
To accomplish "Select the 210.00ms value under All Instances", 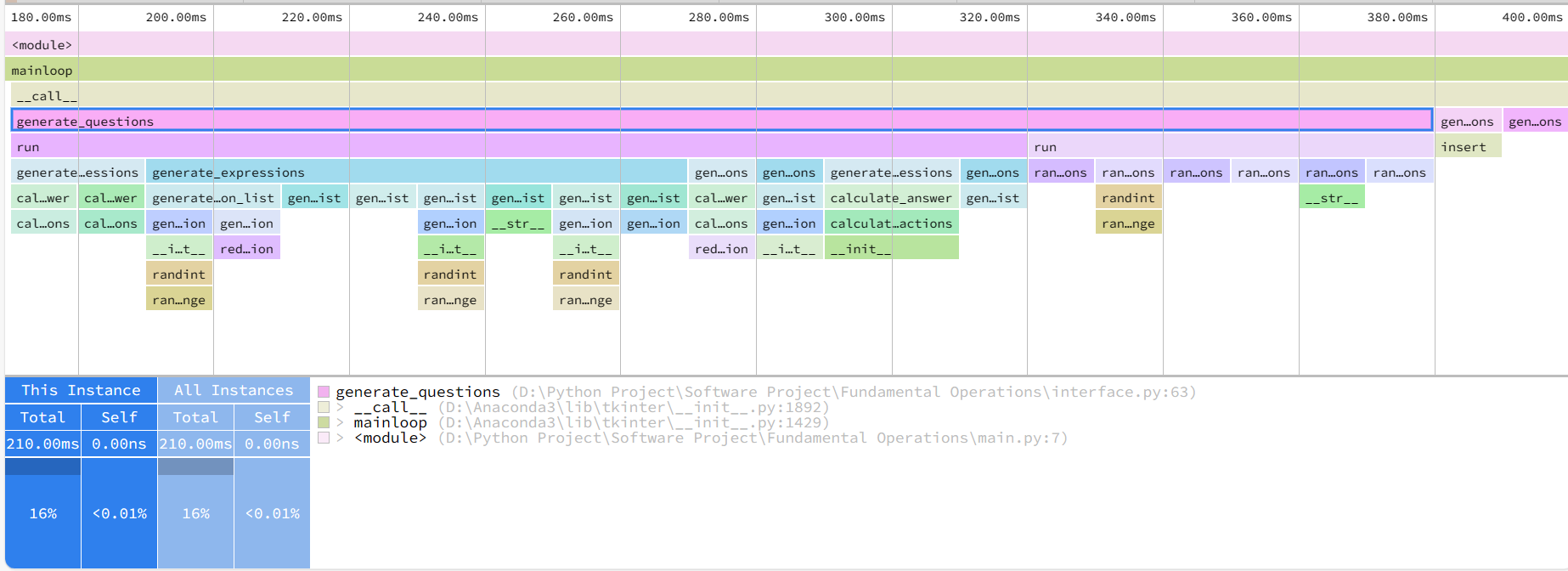I will pyautogui.click(x=195, y=444).
